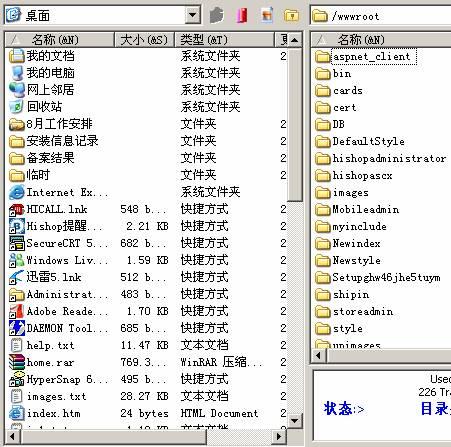Select the cards remote folder
Viewport: 451px width, 447px height.
click(x=339, y=91)
